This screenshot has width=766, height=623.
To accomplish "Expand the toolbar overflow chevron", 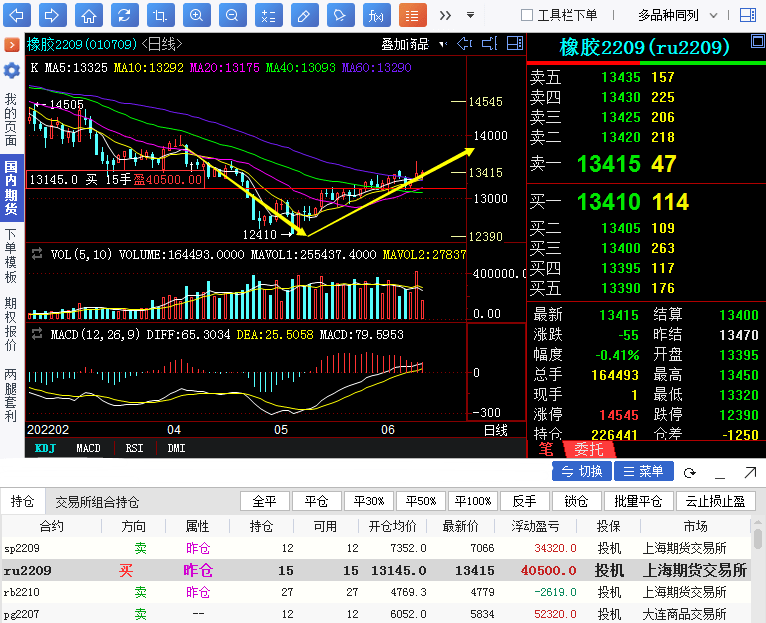I will click(445, 15).
